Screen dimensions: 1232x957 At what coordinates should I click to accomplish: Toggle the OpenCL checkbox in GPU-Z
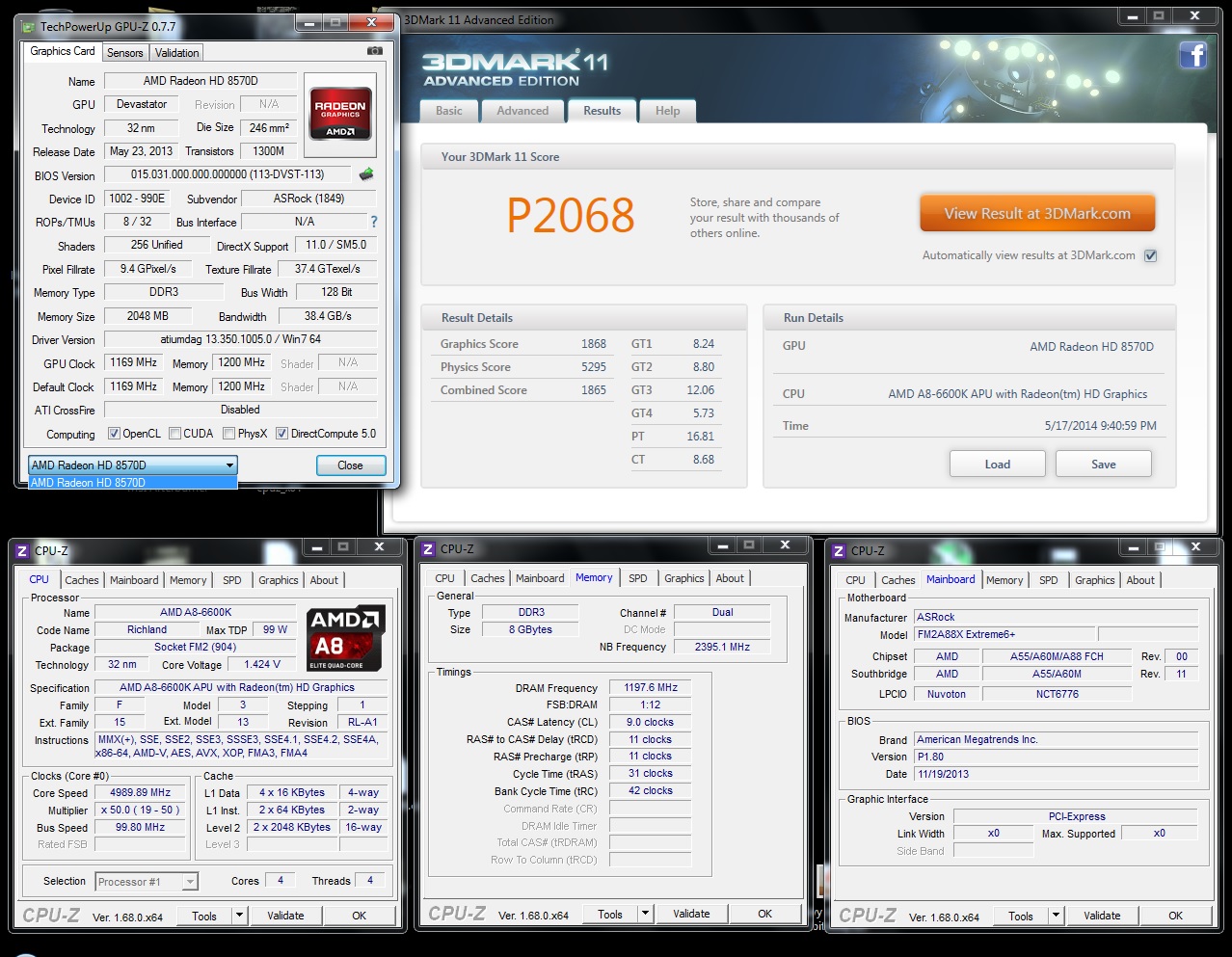[x=114, y=434]
